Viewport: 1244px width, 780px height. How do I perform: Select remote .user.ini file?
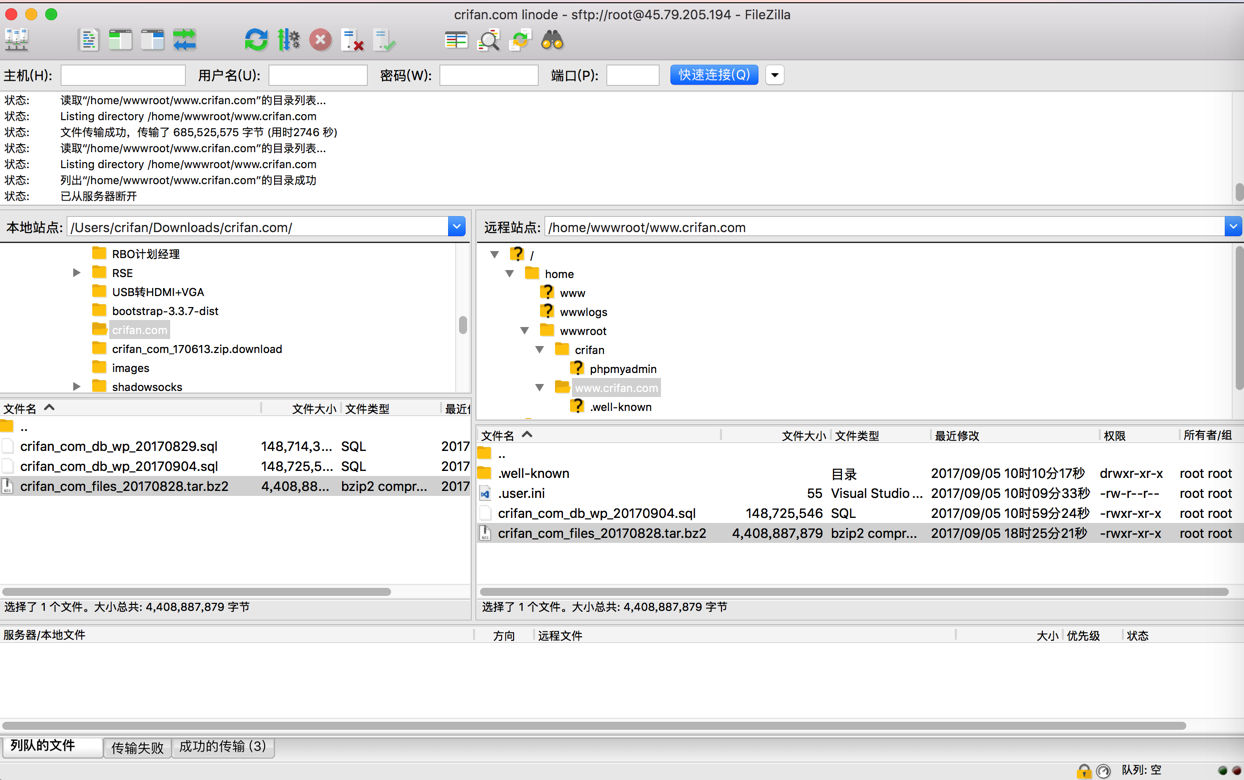point(860,493)
